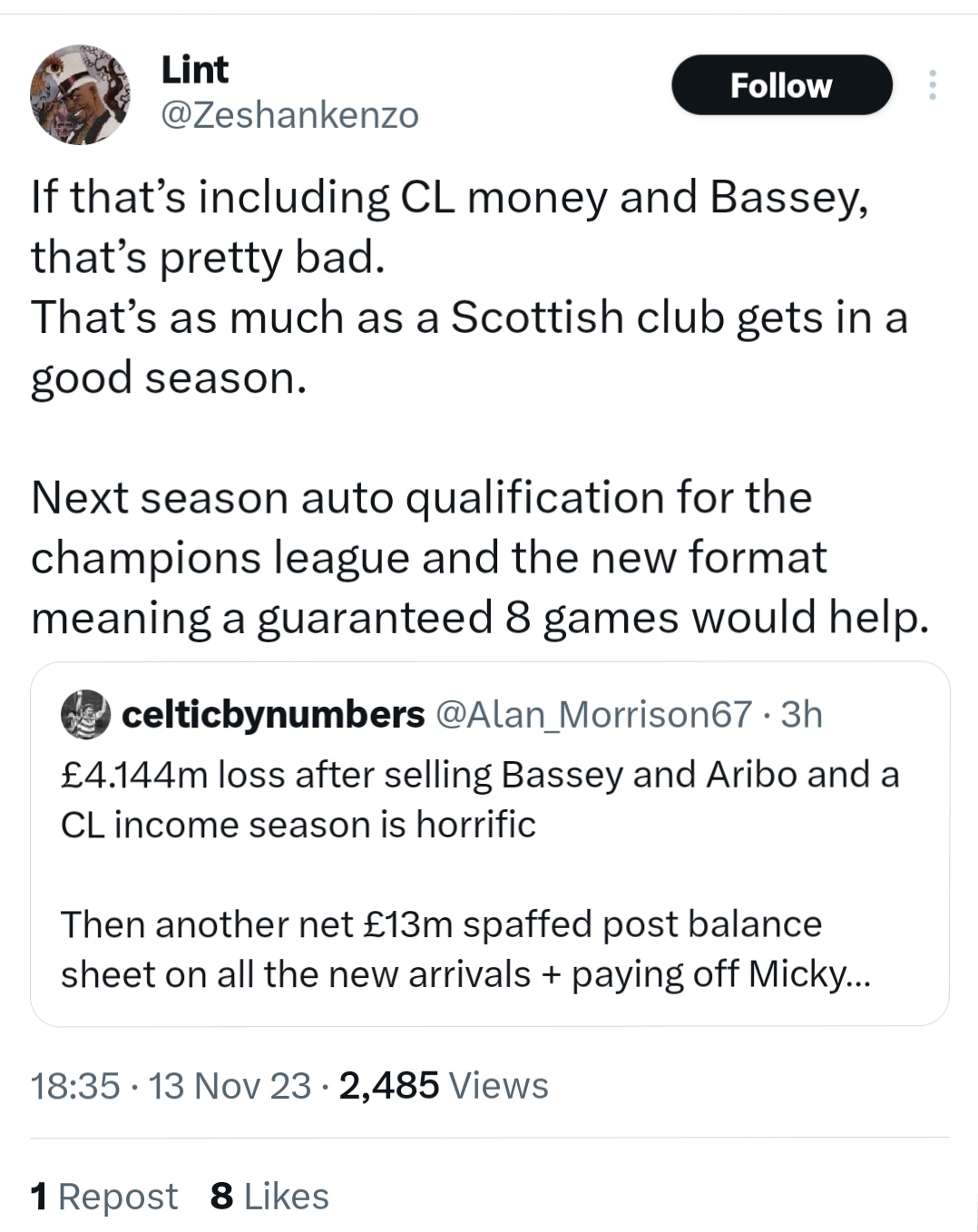Click paragraph about next season auto qualification

(480, 557)
